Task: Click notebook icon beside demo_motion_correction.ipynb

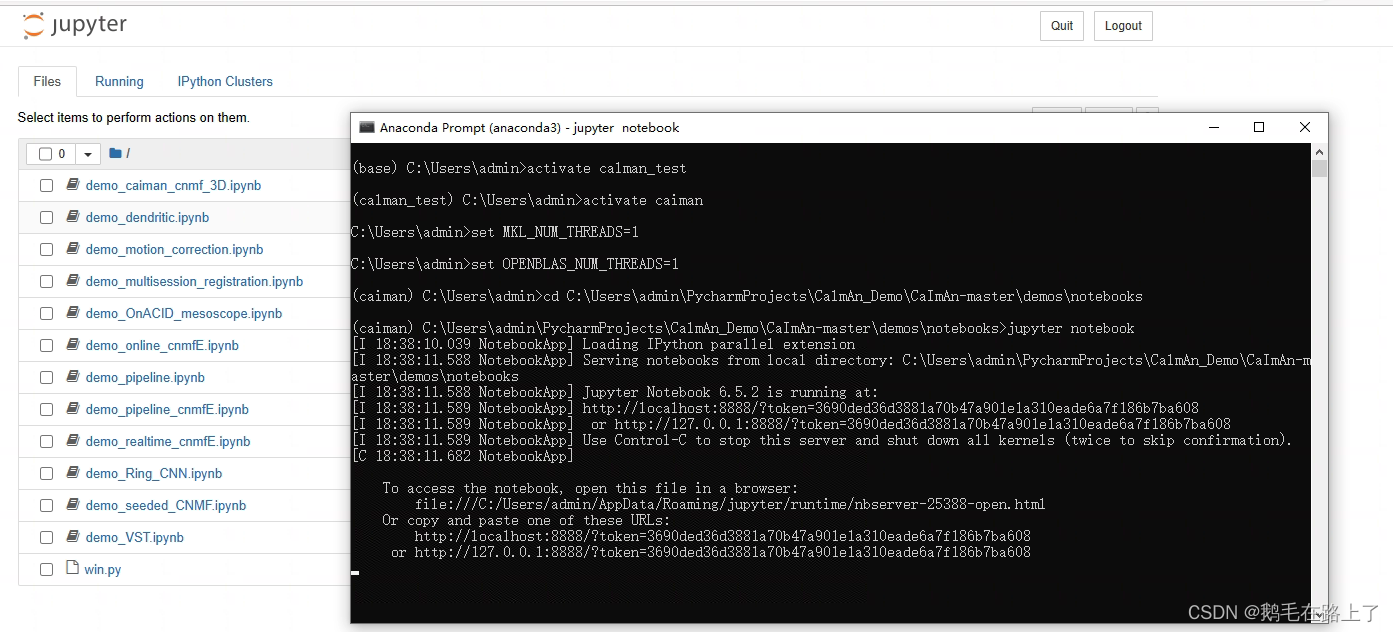Action: (72, 249)
